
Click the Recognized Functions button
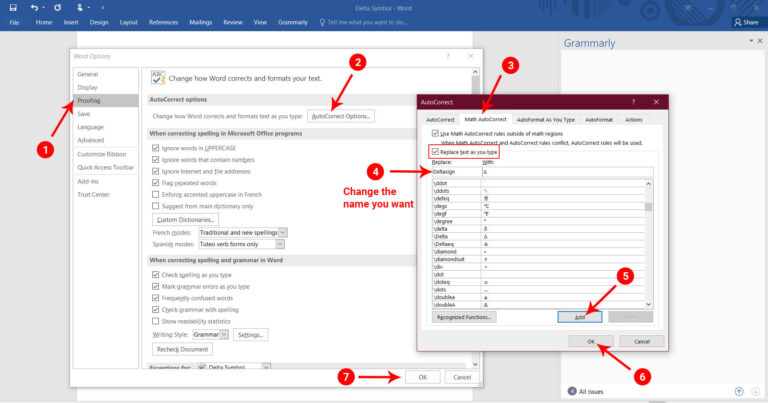(x=464, y=317)
